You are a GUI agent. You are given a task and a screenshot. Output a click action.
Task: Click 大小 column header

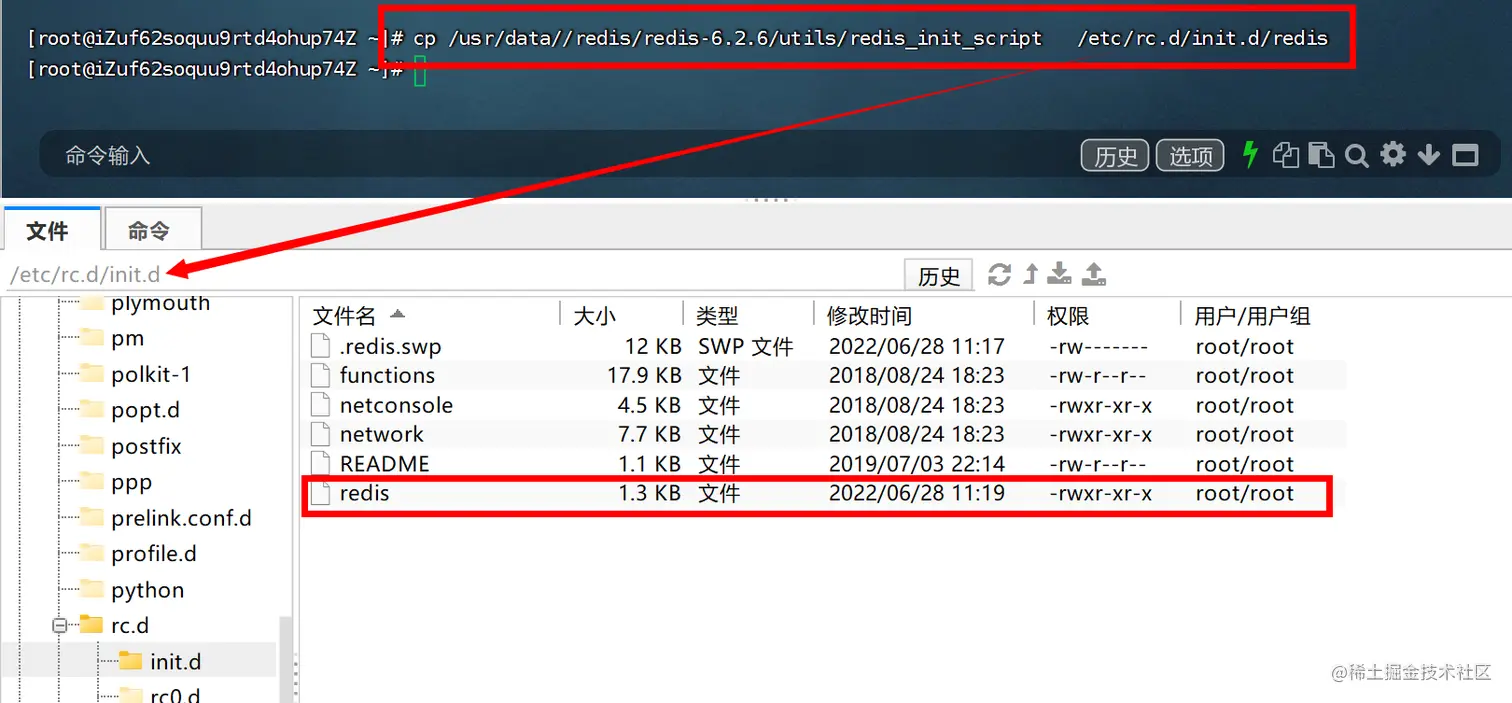point(594,316)
